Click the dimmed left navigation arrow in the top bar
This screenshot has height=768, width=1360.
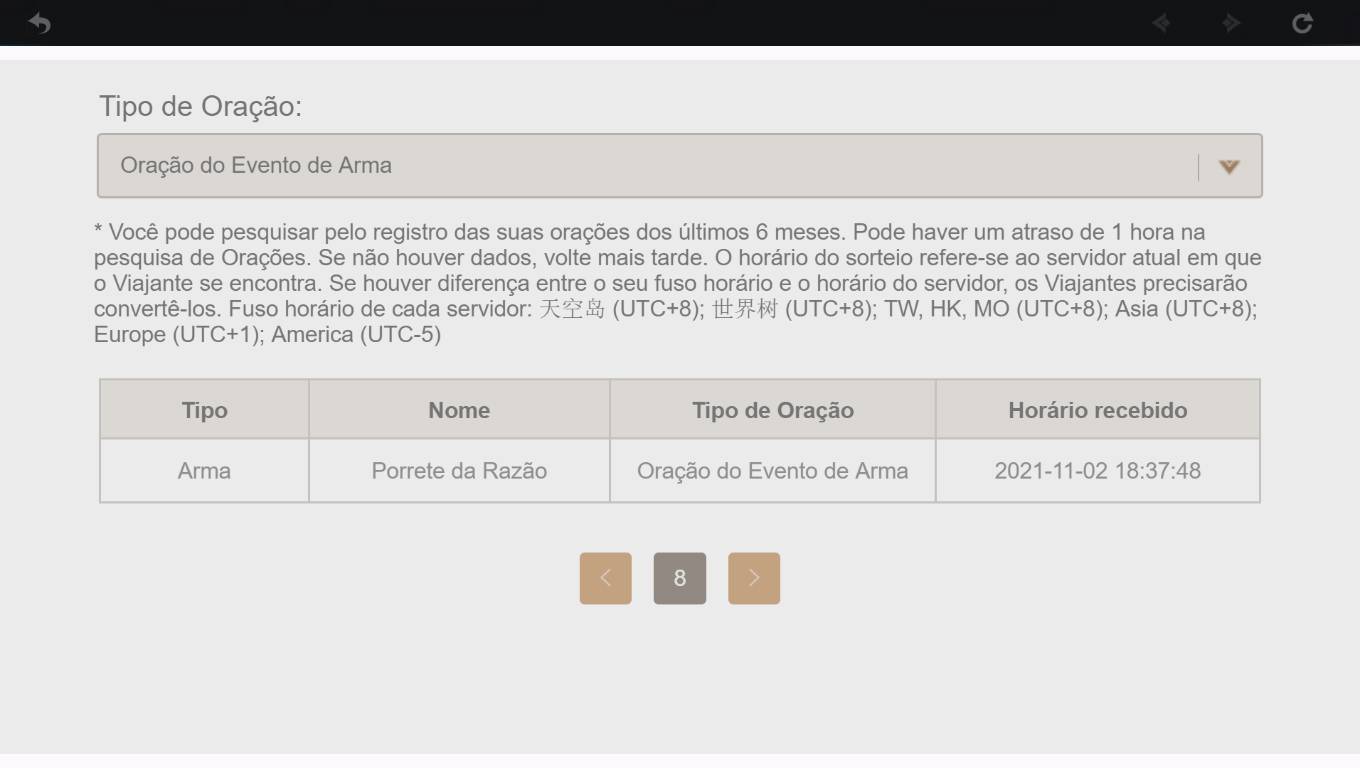tap(1161, 22)
